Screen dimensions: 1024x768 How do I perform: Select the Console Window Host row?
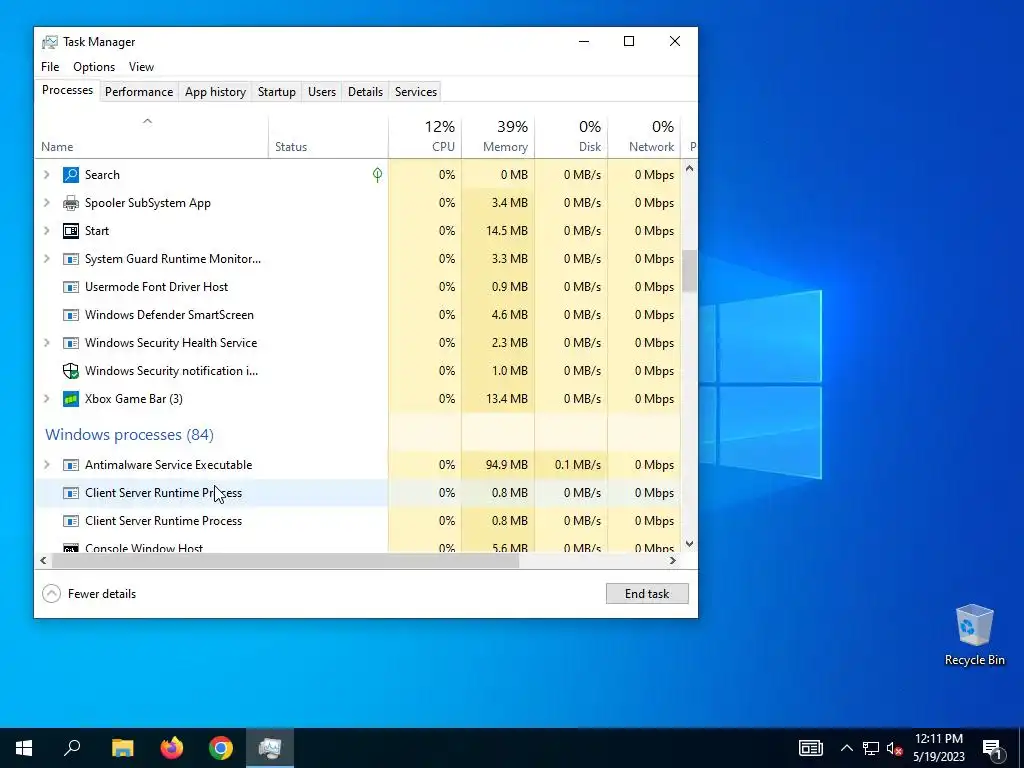pyautogui.click(x=357, y=545)
